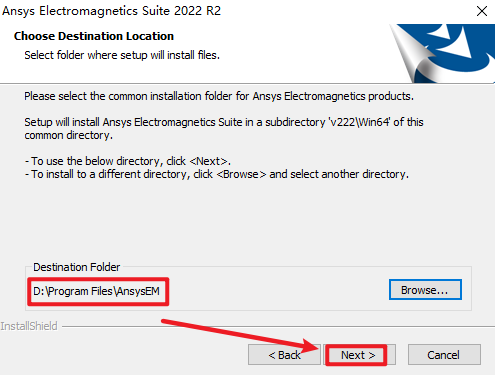This screenshot has width=495, height=375.
Task: Click the 'common directory.' text line
Action: click(x=69, y=135)
